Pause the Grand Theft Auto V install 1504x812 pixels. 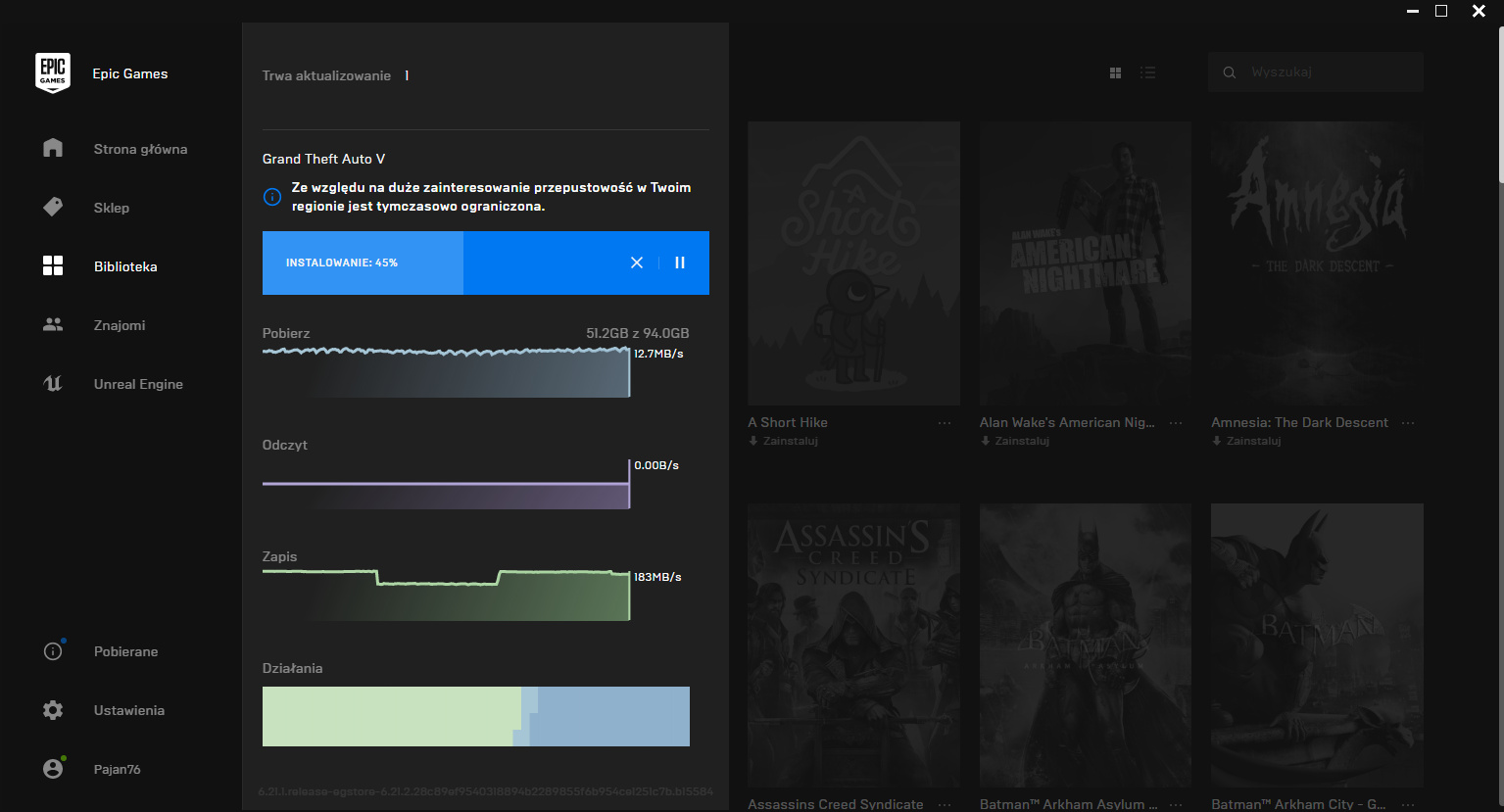point(680,263)
